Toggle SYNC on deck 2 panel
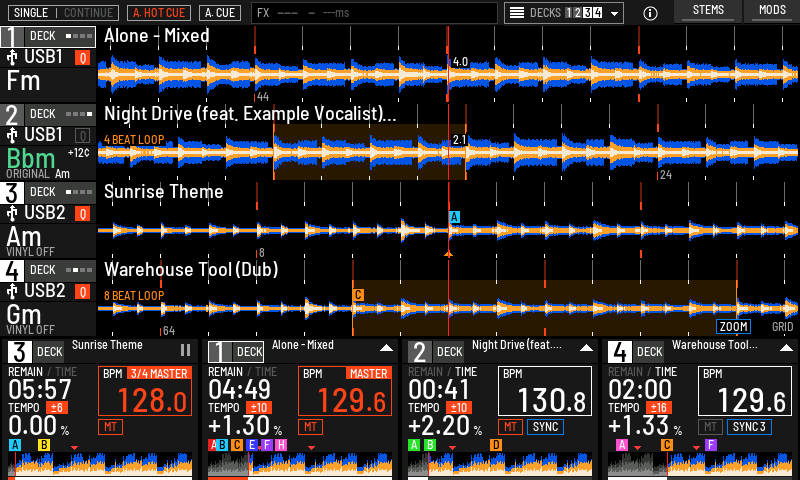800x480 pixels. (545, 427)
